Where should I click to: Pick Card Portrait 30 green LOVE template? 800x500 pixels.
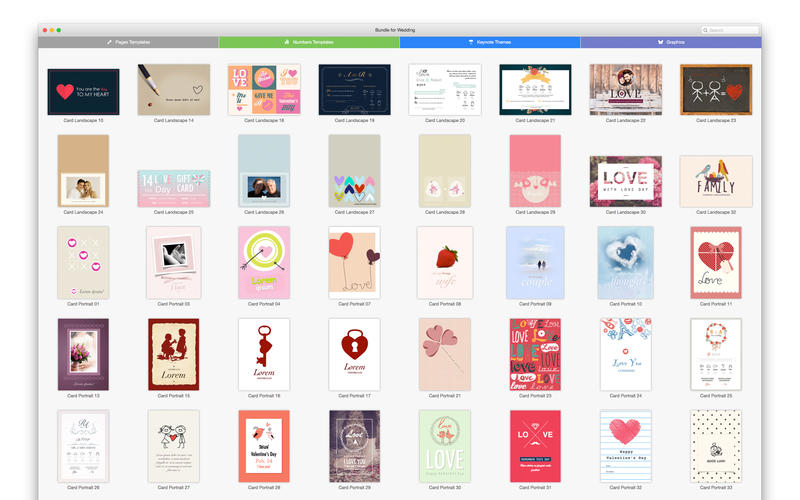[x=445, y=446]
